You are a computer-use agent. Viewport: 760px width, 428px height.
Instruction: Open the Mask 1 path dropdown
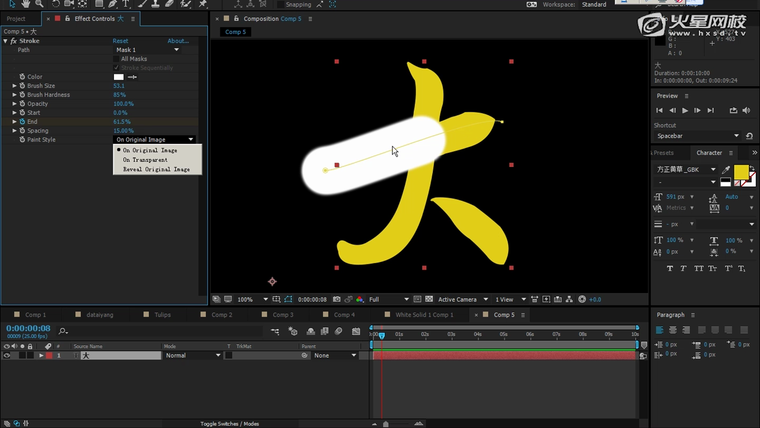[x=177, y=50]
